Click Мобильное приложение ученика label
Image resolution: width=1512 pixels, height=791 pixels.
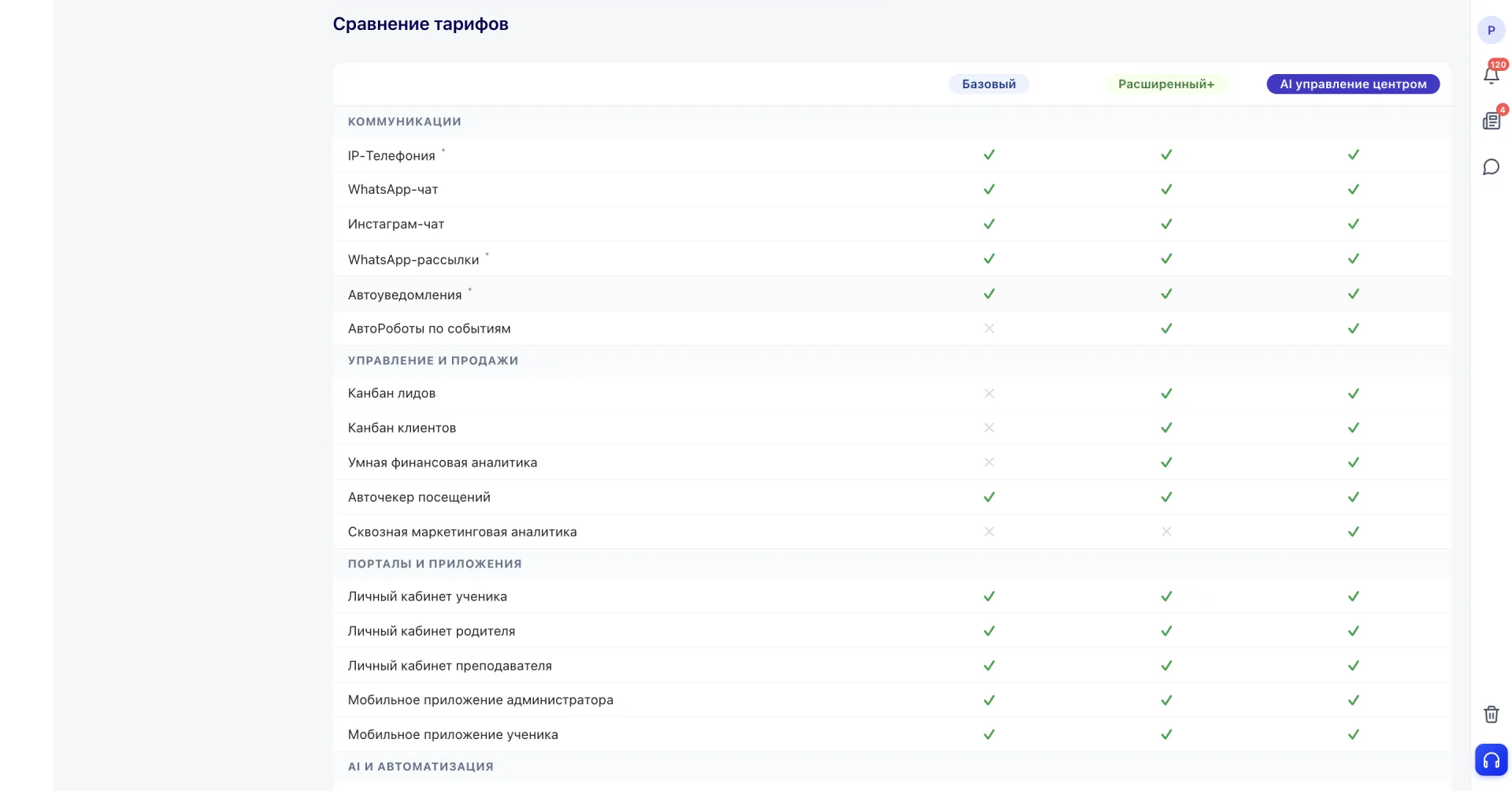pyautogui.click(x=453, y=734)
